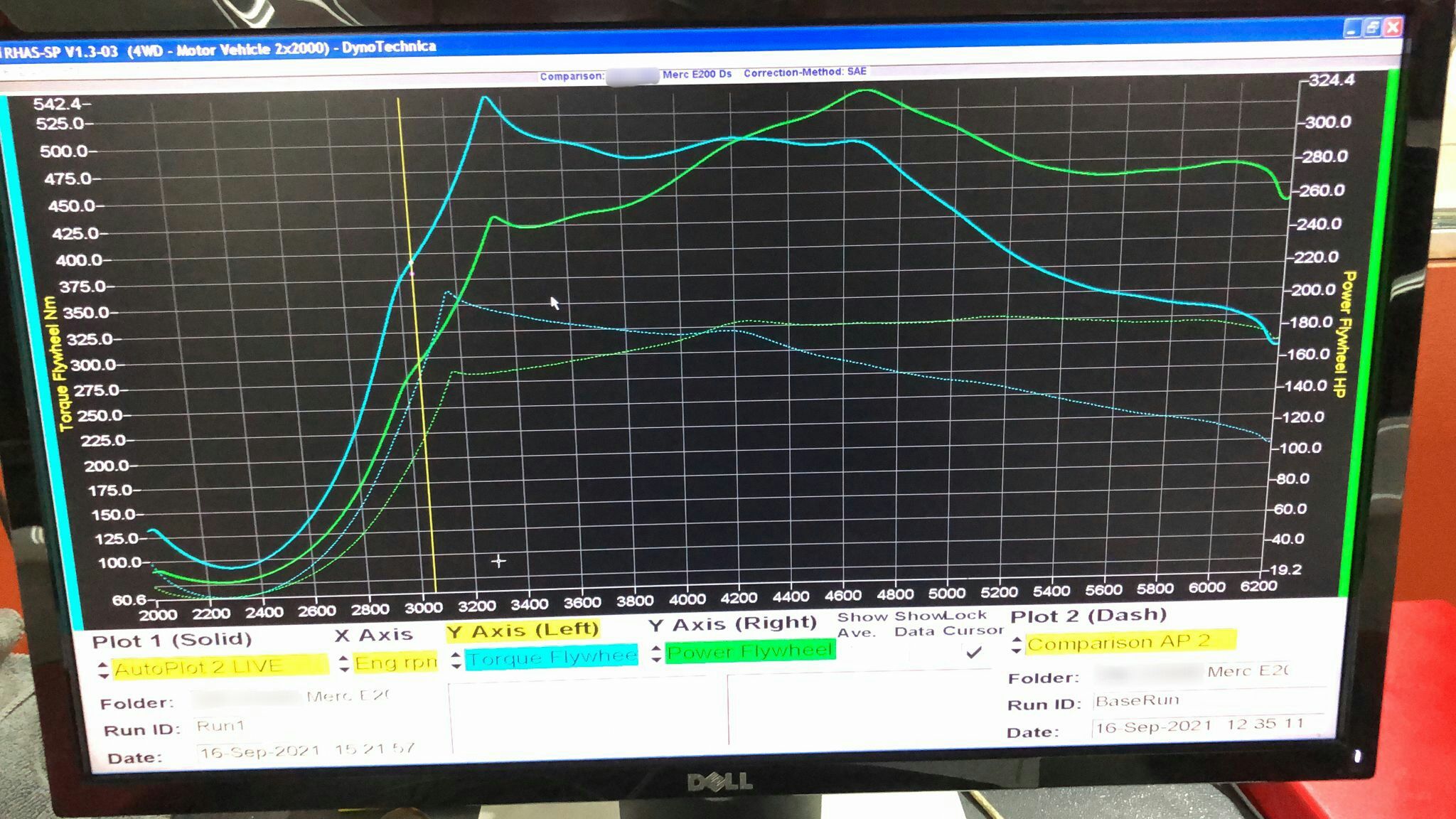Select the Comparison AP 2 field
The width and height of the screenshot is (1456, 819).
[x=1130, y=641]
